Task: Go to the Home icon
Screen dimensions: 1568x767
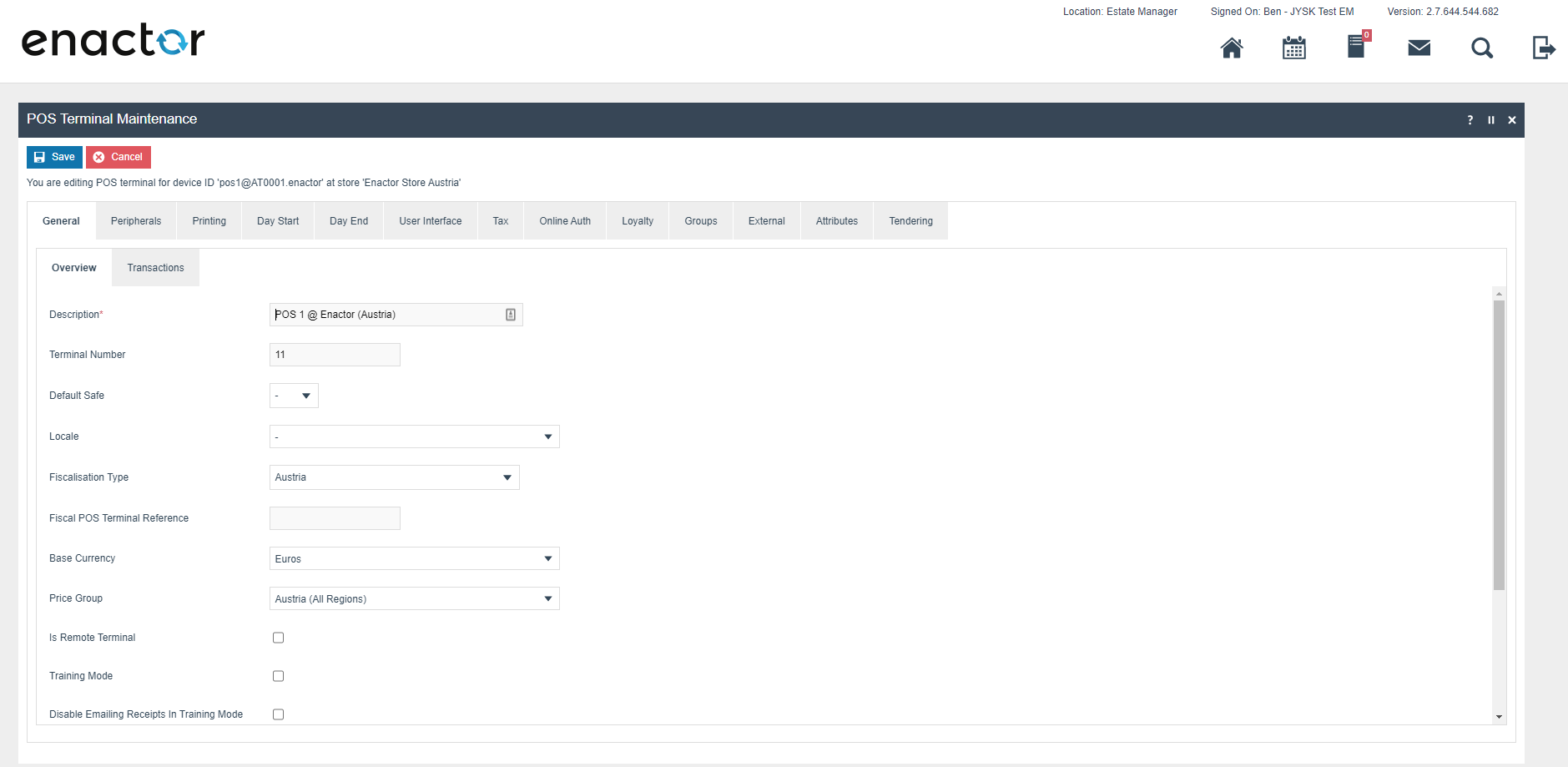Action: click(x=1232, y=48)
